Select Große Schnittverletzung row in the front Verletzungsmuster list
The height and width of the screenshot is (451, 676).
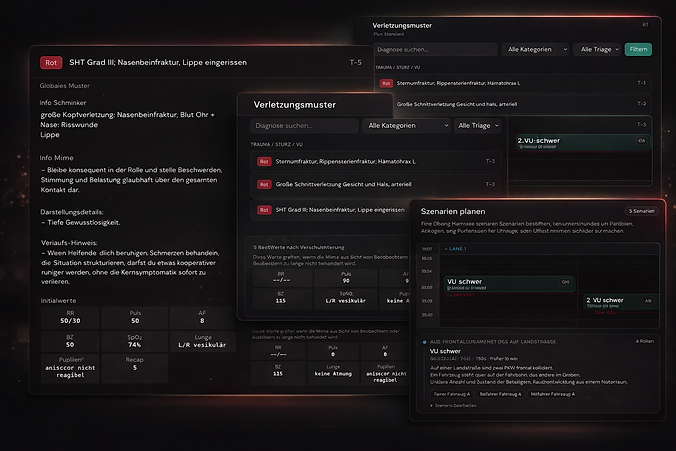(376, 184)
